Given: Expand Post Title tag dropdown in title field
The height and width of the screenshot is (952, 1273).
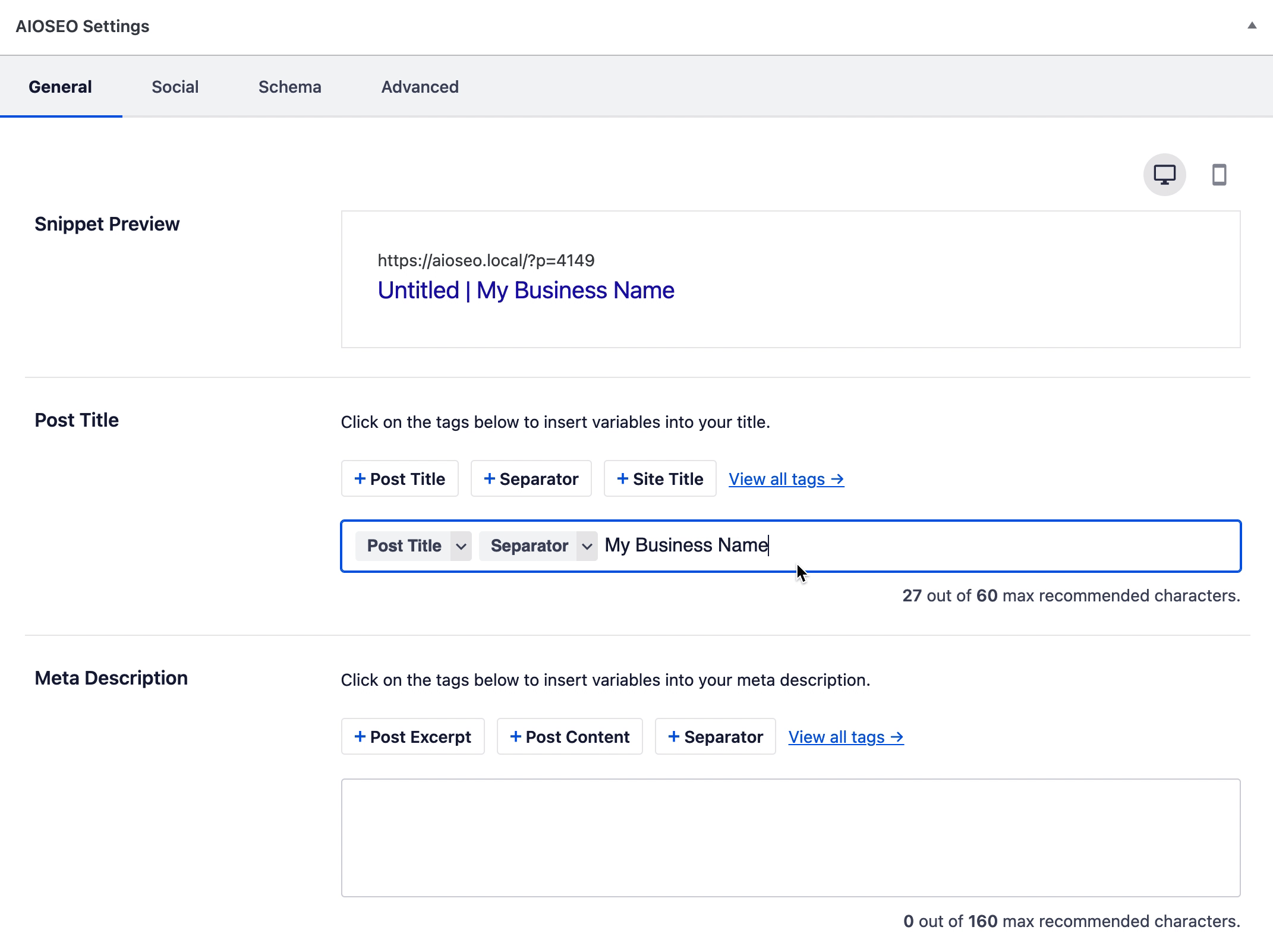Looking at the screenshot, I should tap(461, 546).
